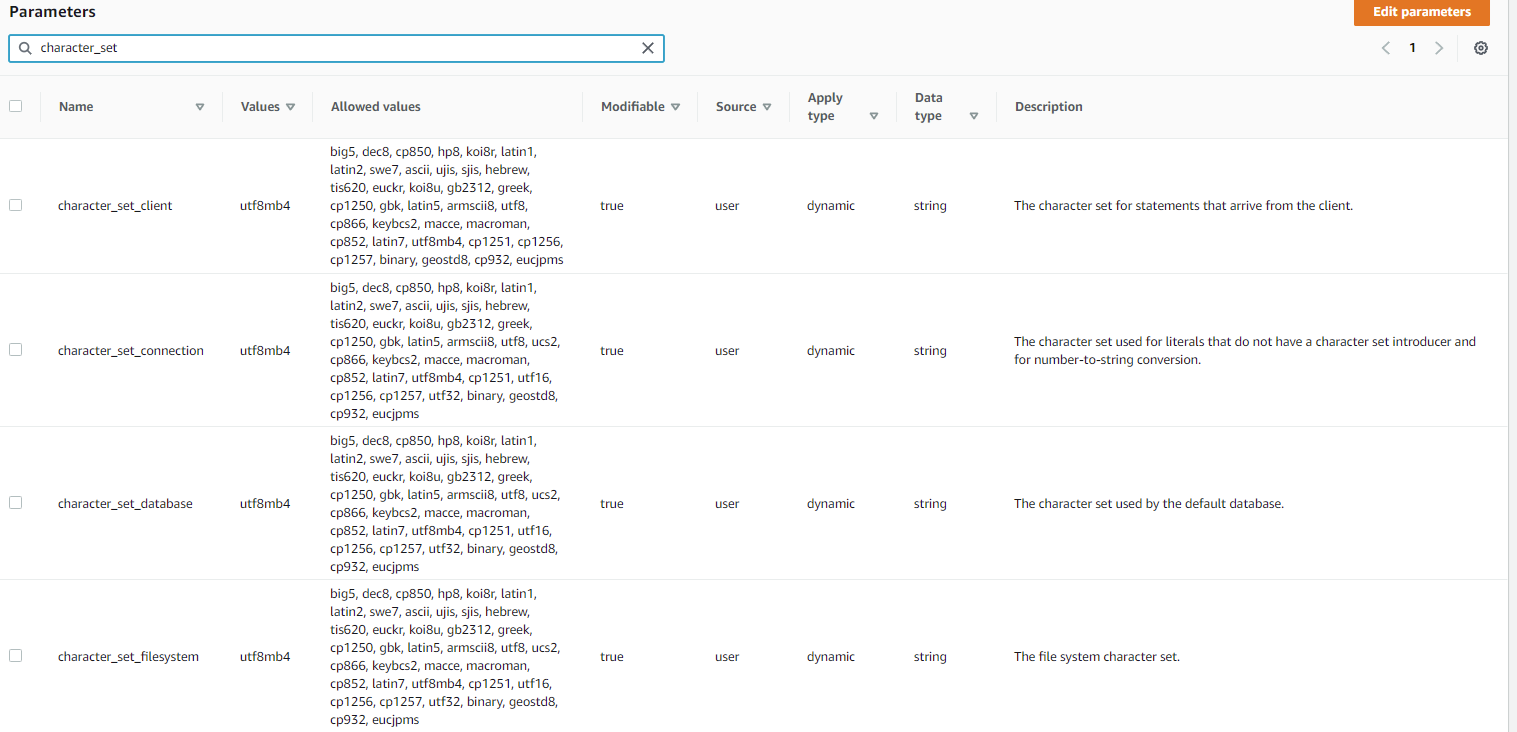The width and height of the screenshot is (1517, 732).
Task: Click 'The file system character set.' description
Action: pyautogui.click(x=1097, y=657)
